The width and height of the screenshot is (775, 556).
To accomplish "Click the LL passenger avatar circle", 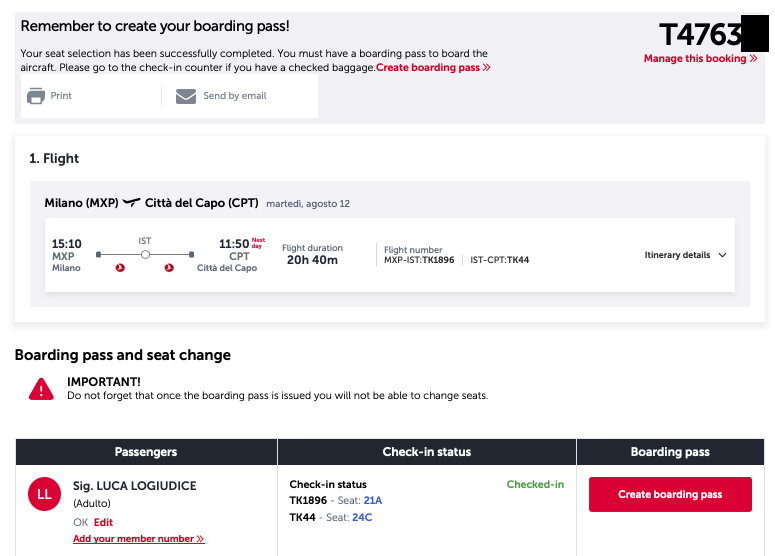I will pyautogui.click(x=44, y=494).
